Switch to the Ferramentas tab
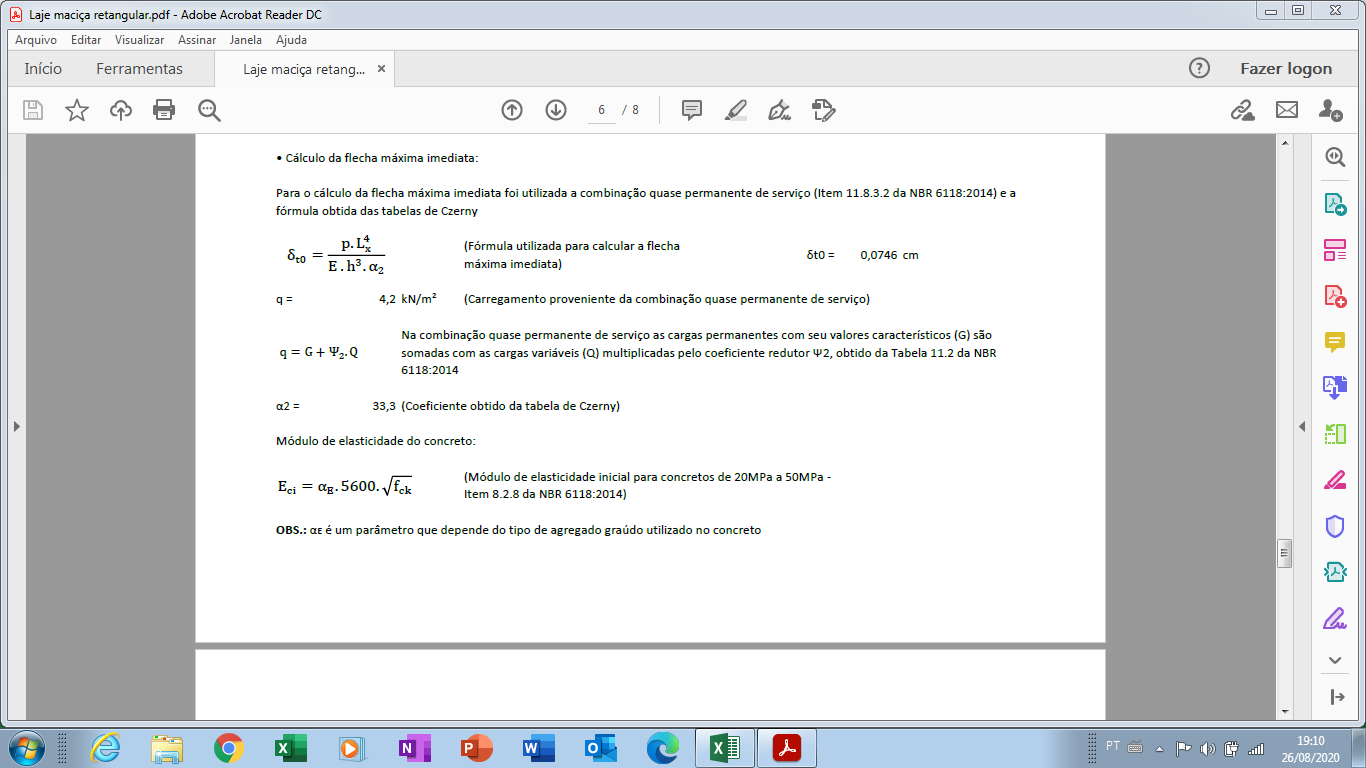This screenshot has height=768, width=1366. (139, 69)
